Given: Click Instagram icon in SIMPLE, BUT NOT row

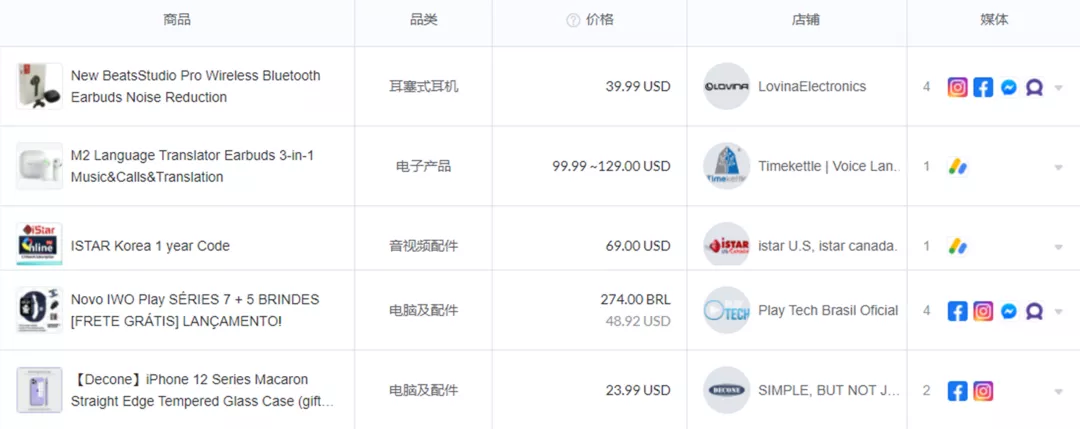Looking at the screenshot, I should click(984, 391).
